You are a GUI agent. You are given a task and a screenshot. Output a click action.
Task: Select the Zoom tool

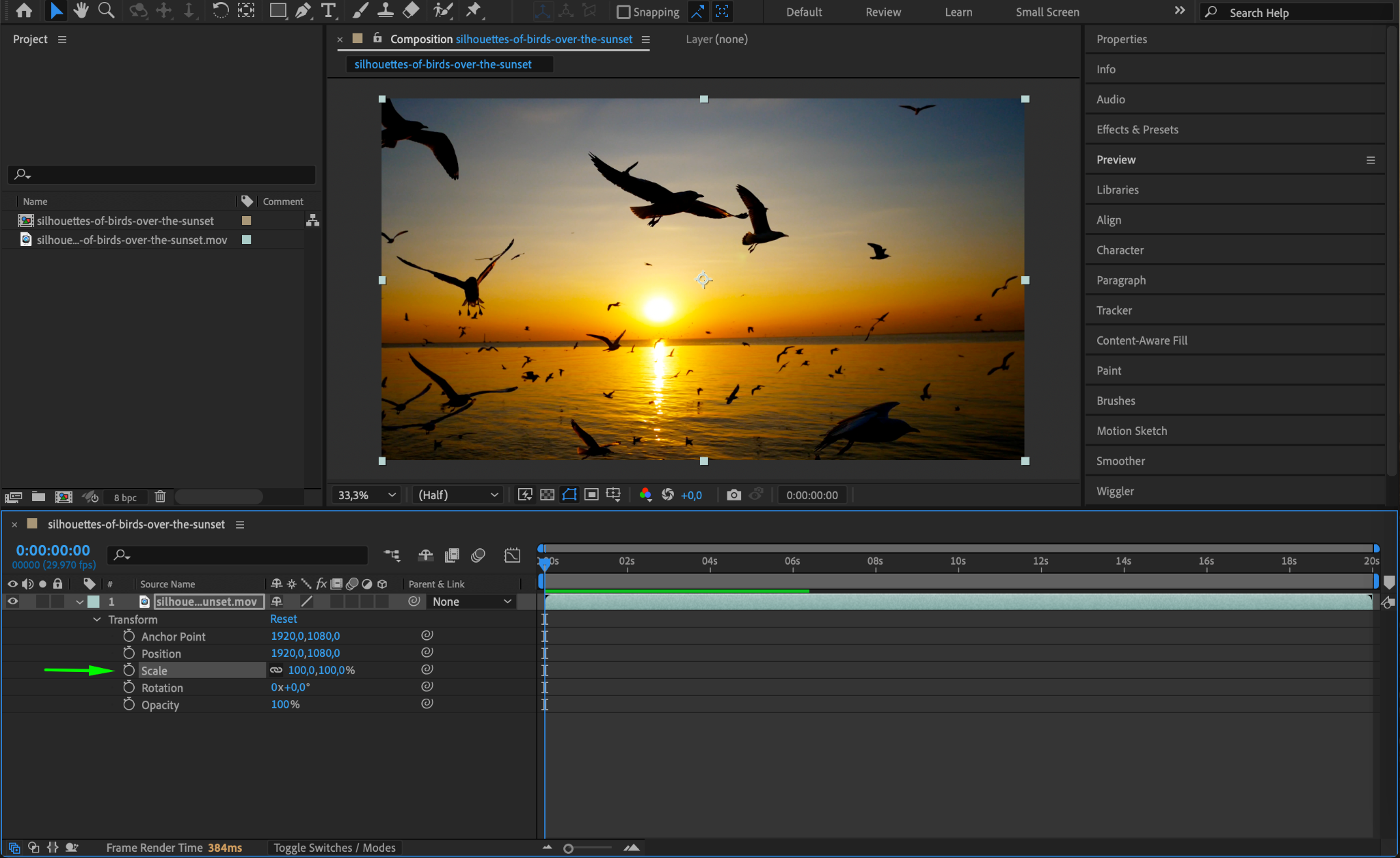[x=106, y=10]
